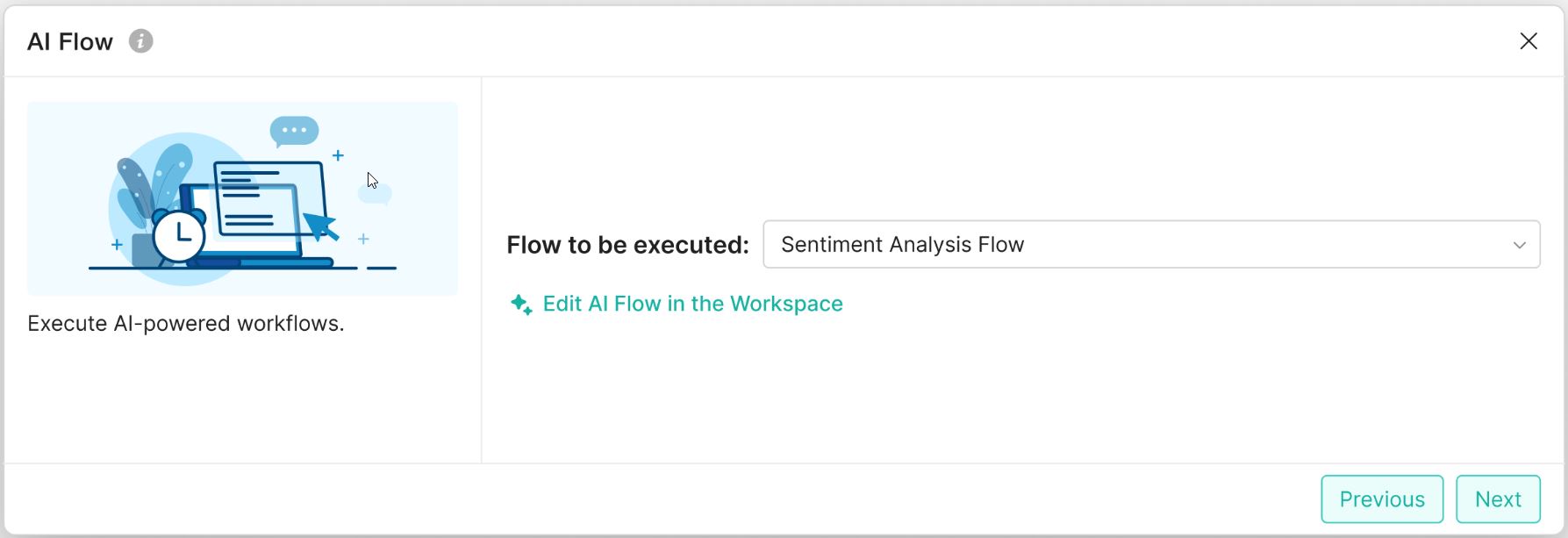This screenshot has height=538, width=1568.
Task: Click the speech bubble in the illustration
Action: point(294,131)
